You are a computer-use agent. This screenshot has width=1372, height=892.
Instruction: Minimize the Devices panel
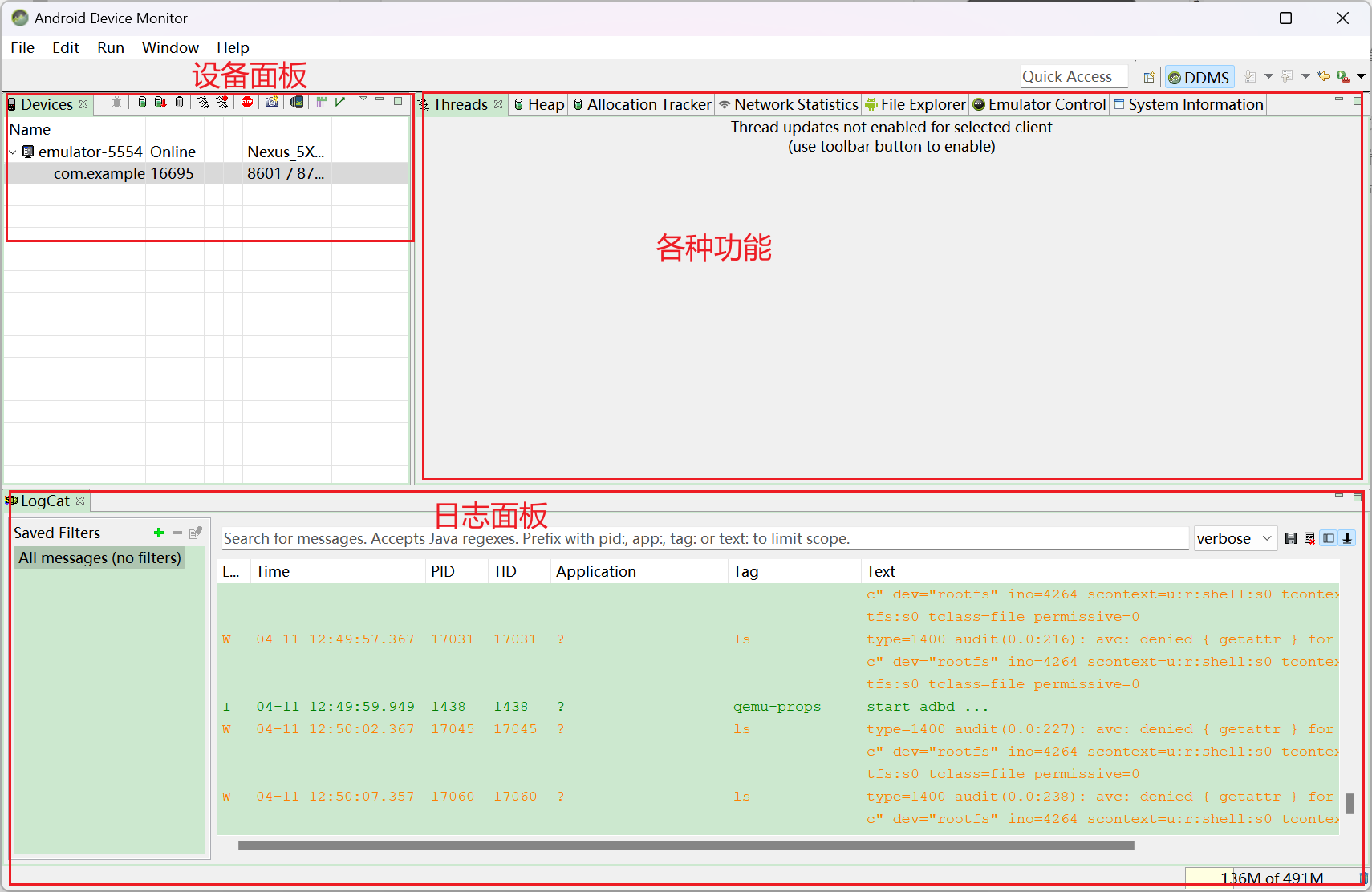point(380,99)
